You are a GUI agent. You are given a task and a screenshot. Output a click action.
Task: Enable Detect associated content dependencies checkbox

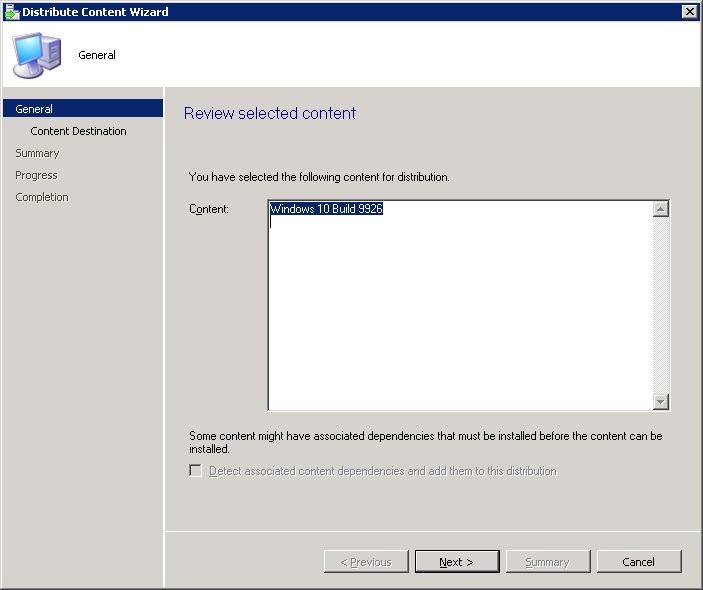(196, 471)
